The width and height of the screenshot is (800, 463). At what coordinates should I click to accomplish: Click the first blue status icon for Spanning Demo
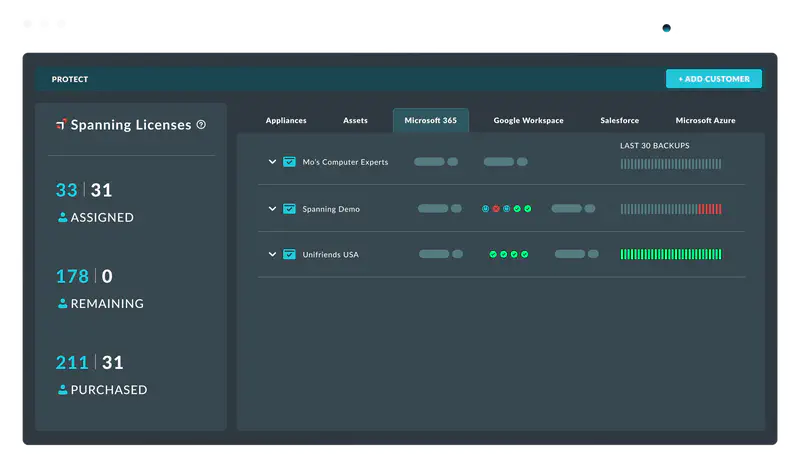pos(485,209)
